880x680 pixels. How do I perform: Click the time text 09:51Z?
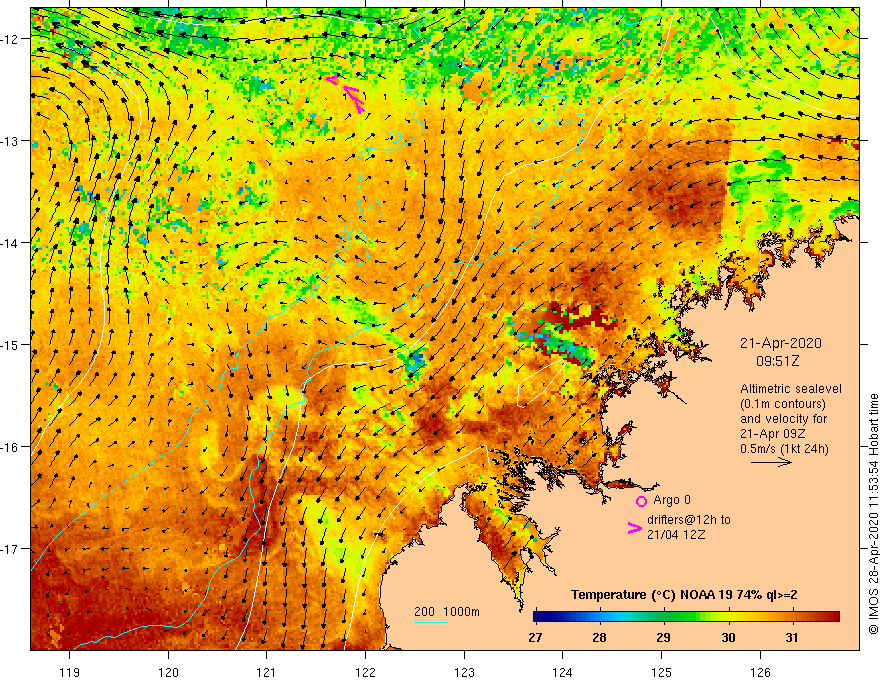tap(777, 361)
